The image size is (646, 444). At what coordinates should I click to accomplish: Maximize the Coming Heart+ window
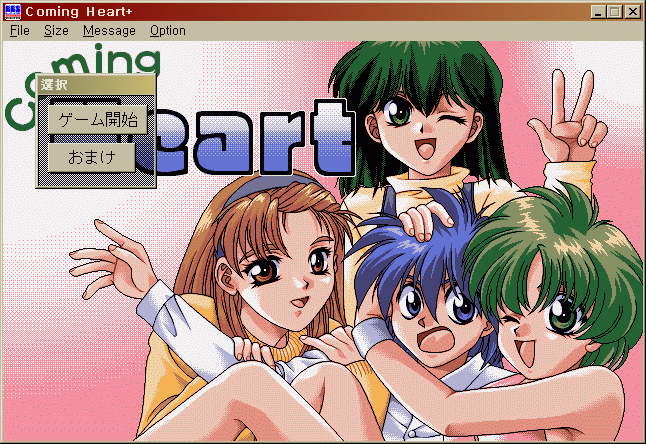[x=614, y=12]
